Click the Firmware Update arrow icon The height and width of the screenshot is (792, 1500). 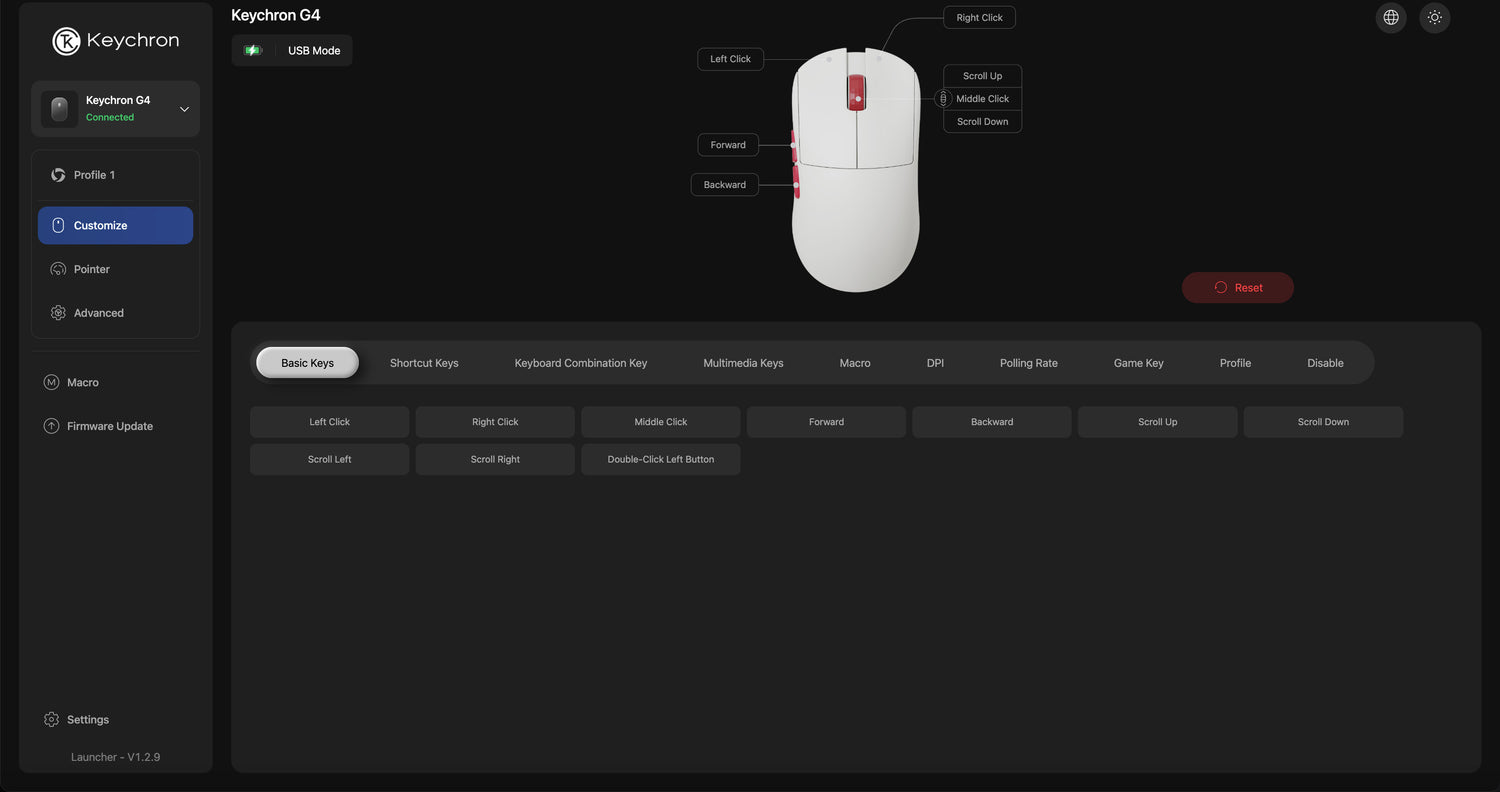(x=51, y=426)
